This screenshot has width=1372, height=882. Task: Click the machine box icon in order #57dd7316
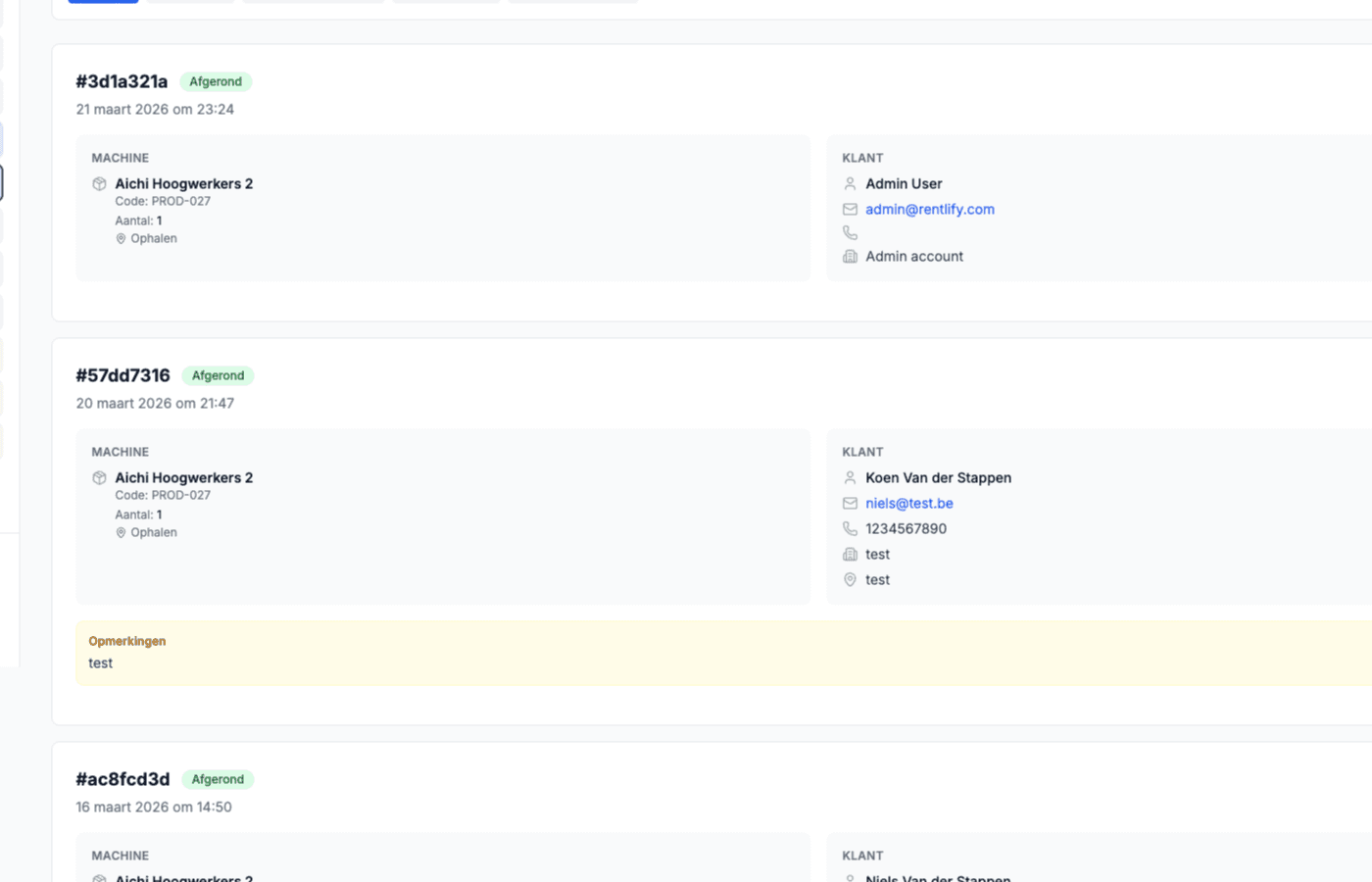tap(99, 478)
